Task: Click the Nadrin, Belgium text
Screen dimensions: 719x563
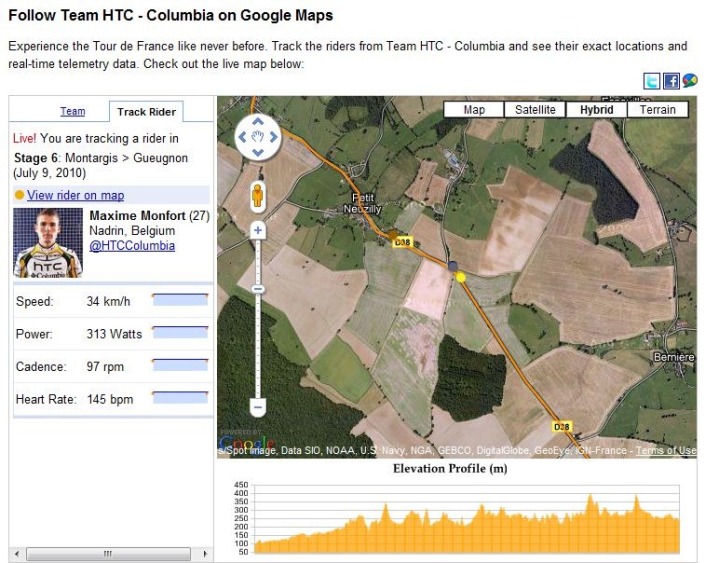Action: [x=132, y=231]
